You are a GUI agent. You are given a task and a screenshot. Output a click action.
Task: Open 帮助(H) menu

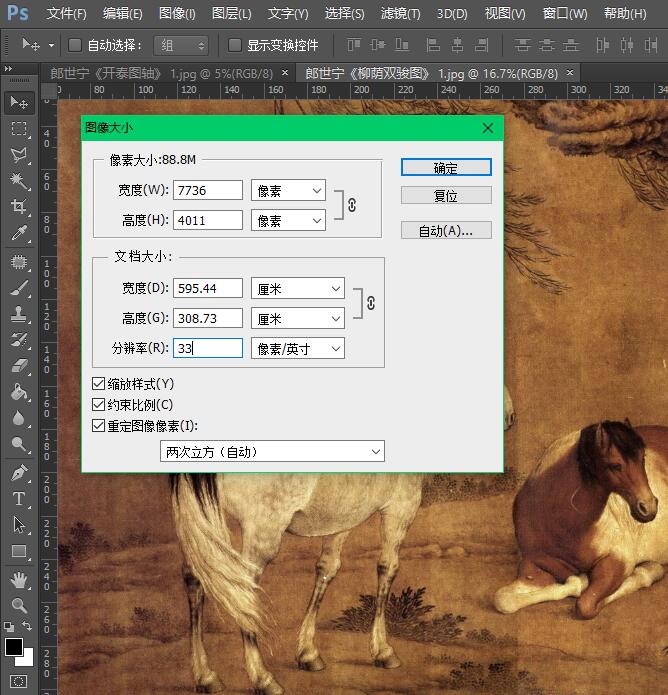[625, 14]
